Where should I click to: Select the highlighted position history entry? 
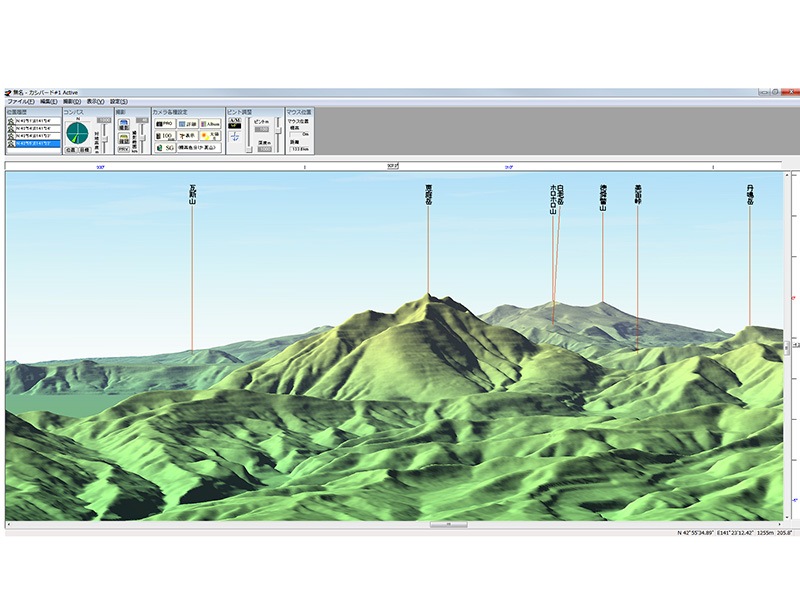(33, 143)
